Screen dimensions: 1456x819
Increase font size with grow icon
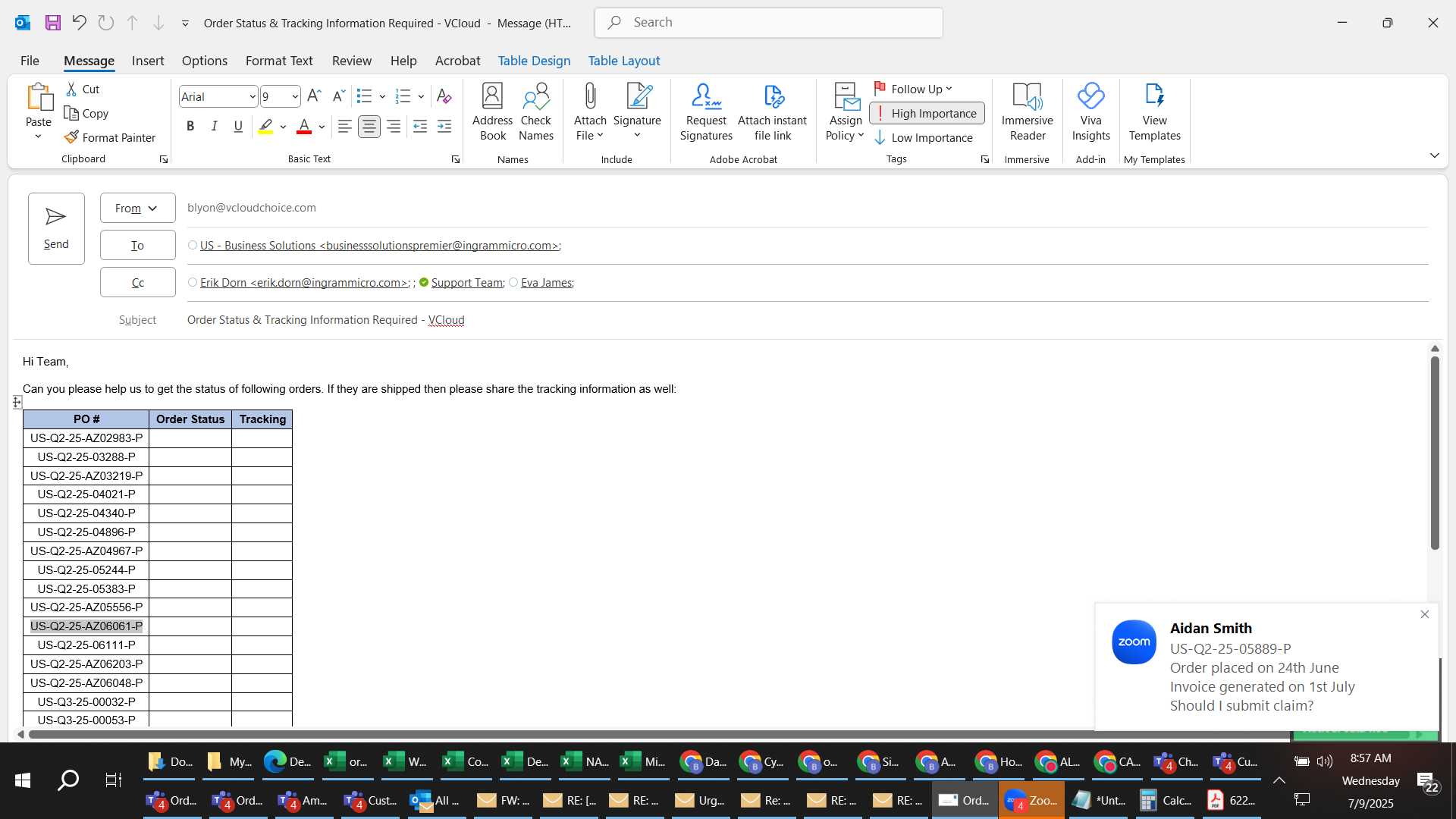(314, 96)
